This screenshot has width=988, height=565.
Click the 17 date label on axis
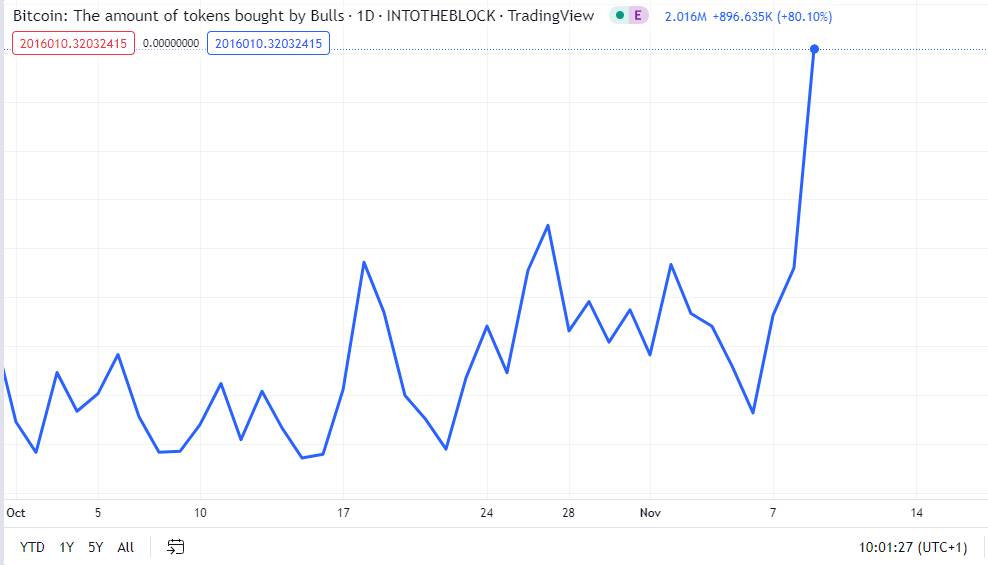point(343,513)
